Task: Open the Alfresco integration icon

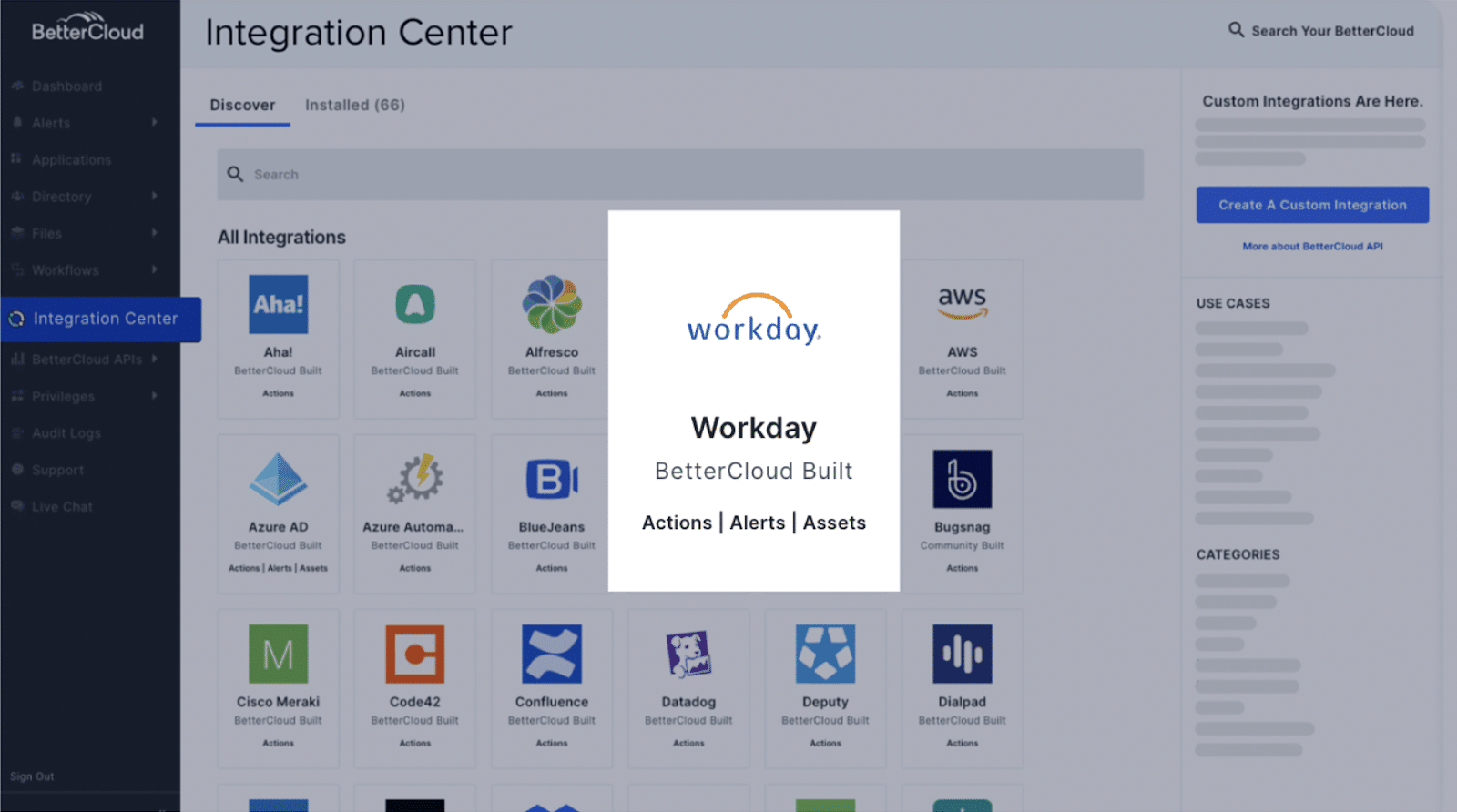Action: tap(552, 305)
